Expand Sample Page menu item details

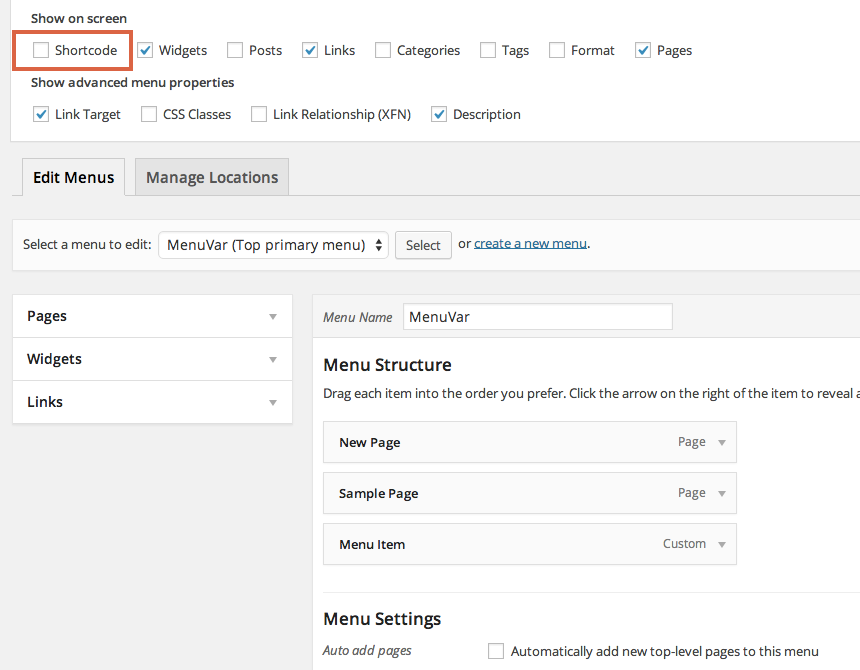click(722, 493)
